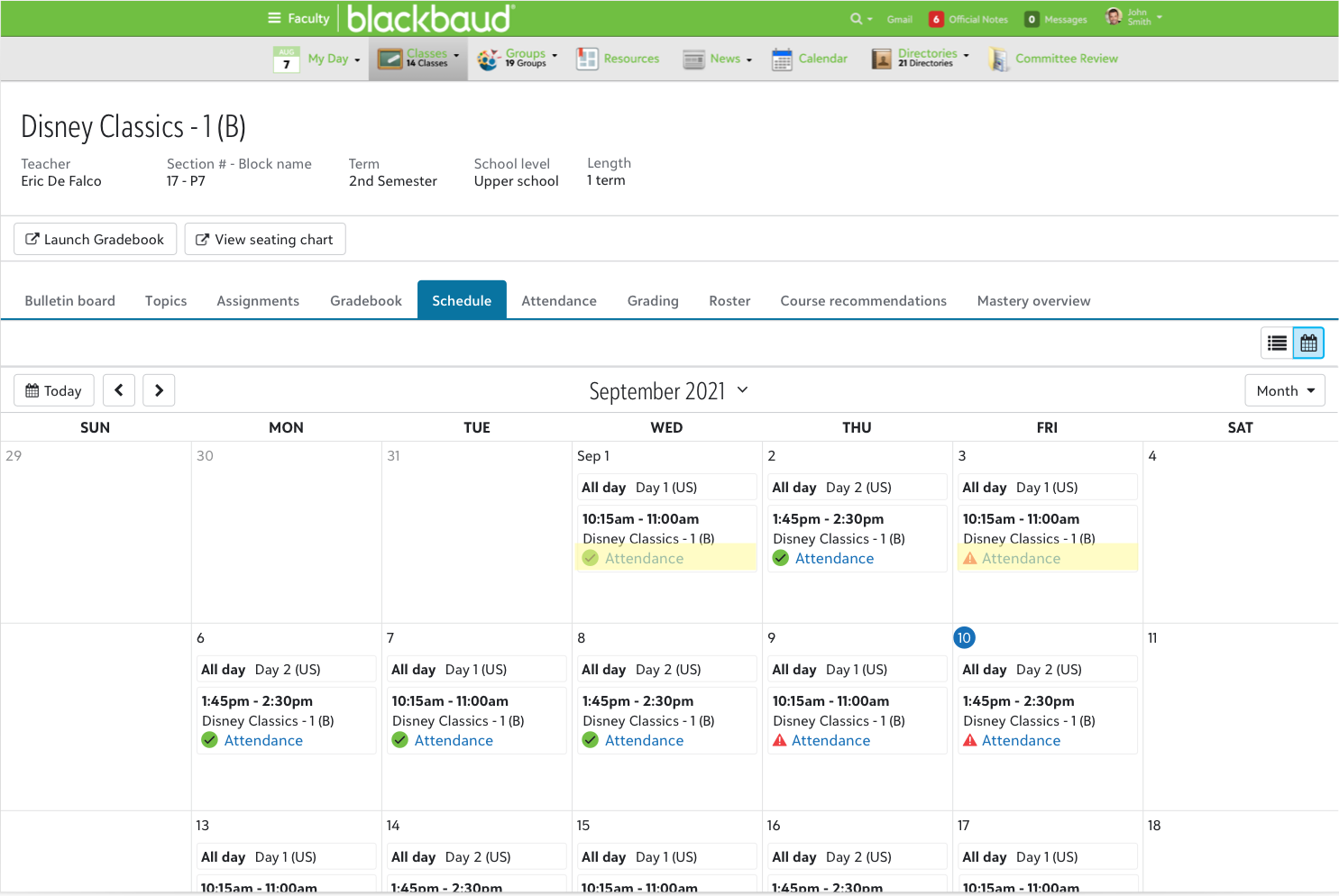Expand the Classes dropdown arrow
The image size is (1339, 896).
(456, 55)
